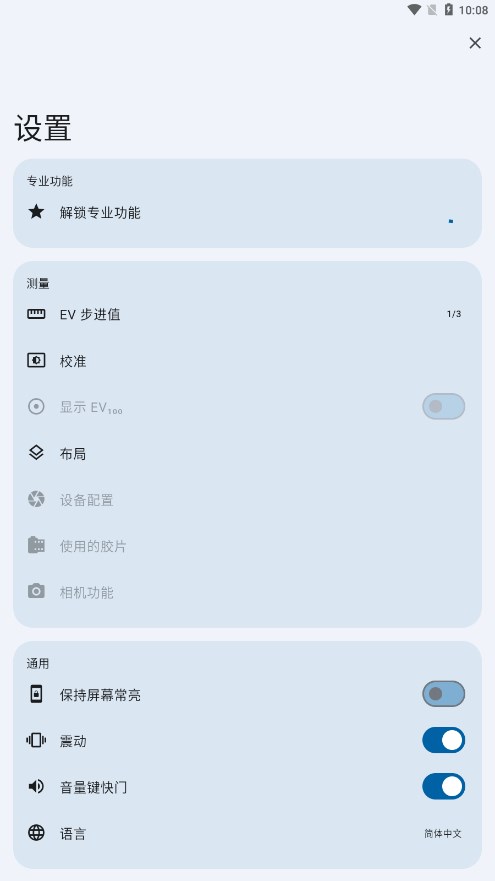Tap the calibration icon next to 校准
The image size is (495, 881).
tap(36, 361)
